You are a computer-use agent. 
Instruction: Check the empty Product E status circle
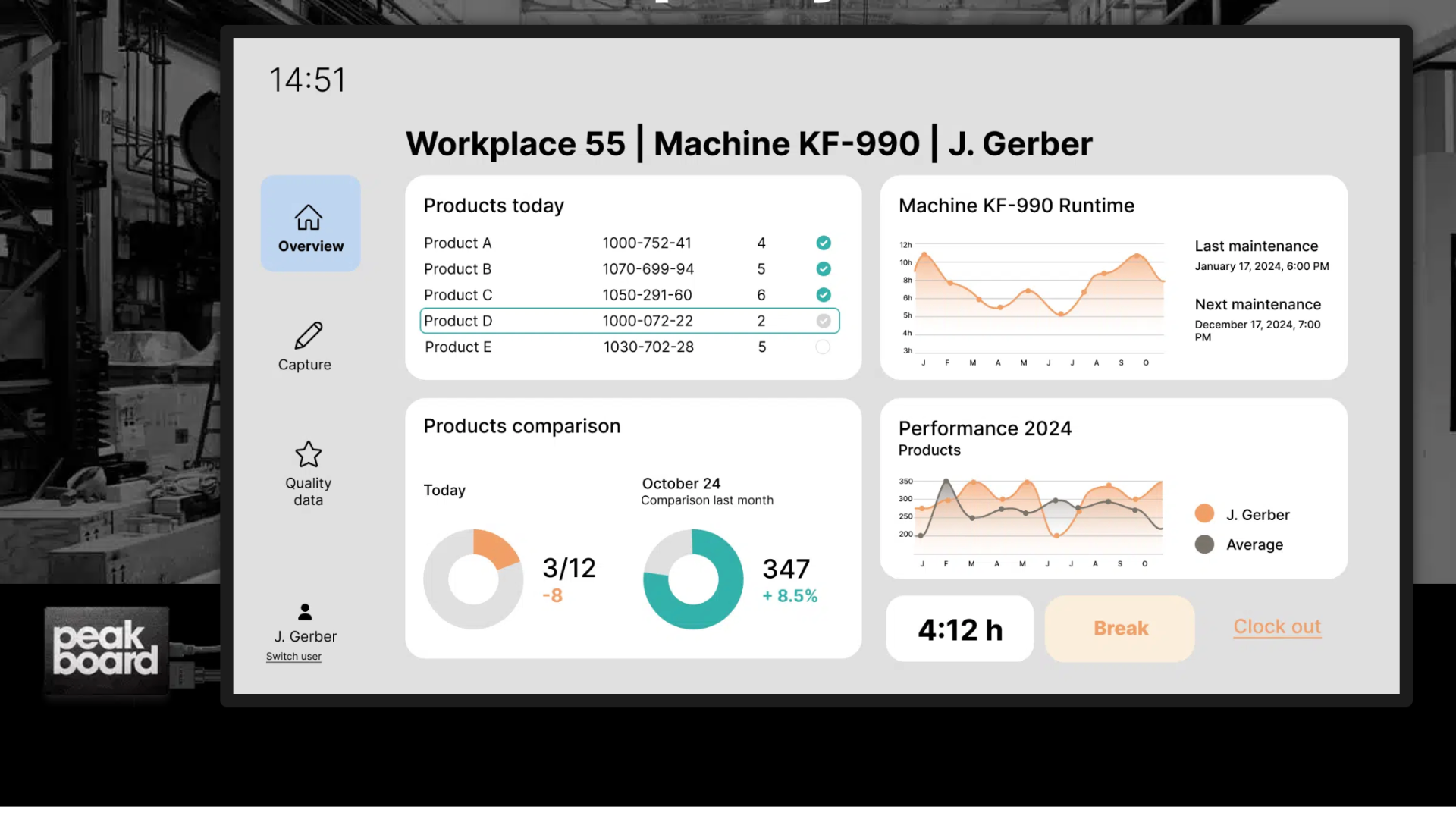click(x=823, y=347)
